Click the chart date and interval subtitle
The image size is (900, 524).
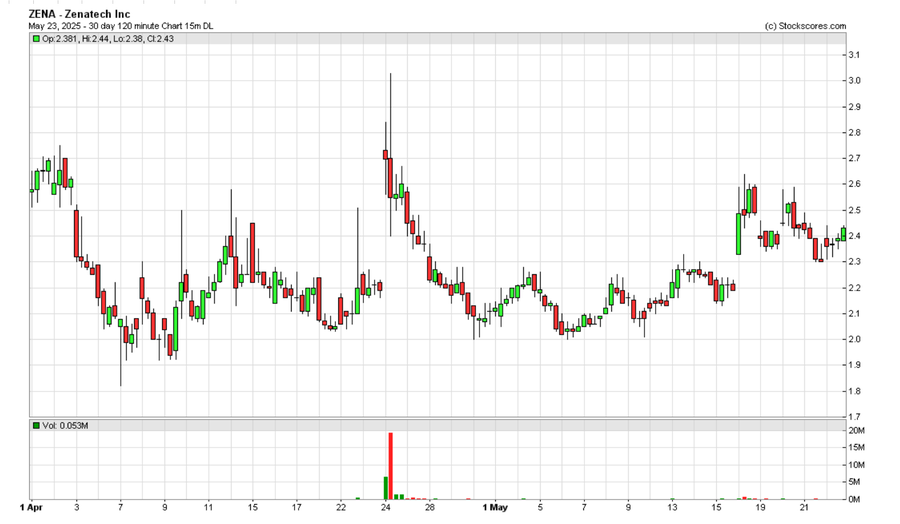121,26
